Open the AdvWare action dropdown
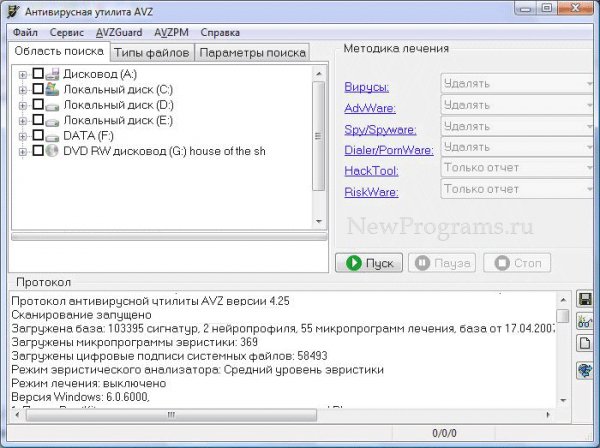 click(517, 105)
